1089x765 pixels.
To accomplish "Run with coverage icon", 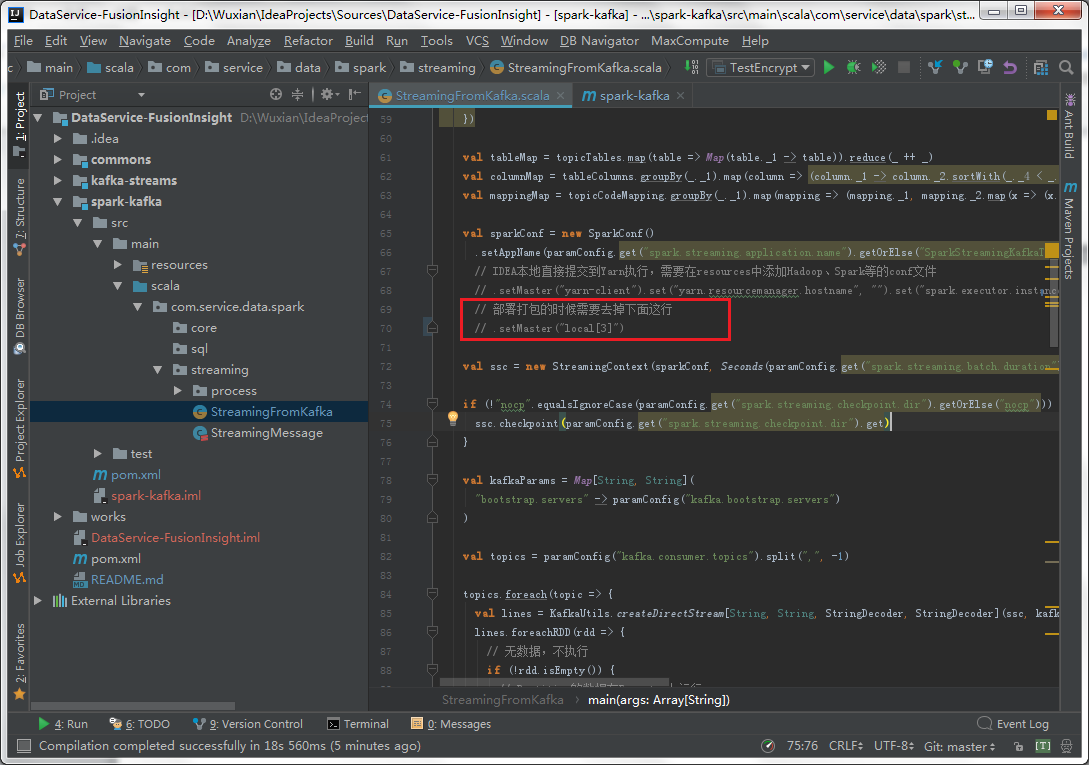I will (879, 67).
